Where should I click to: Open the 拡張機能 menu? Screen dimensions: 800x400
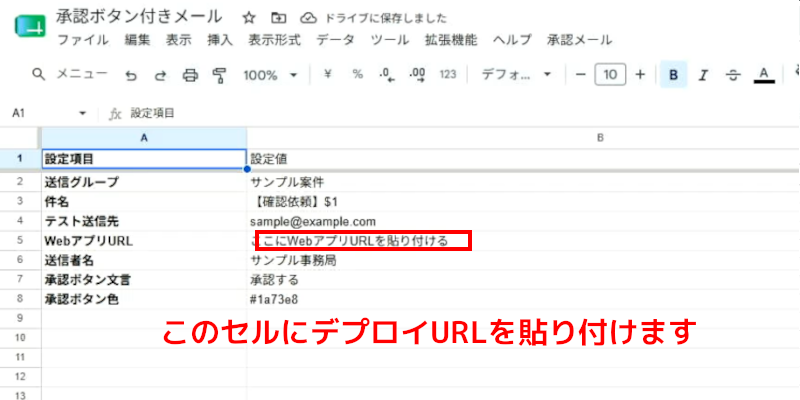(451, 40)
